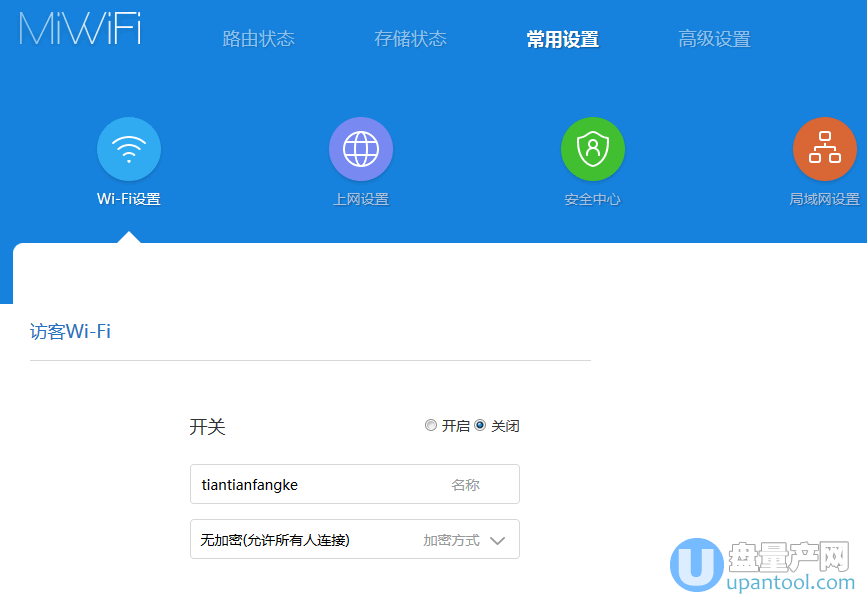
Task: Expand the 加密方式 dropdown arrow
Action: click(x=496, y=539)
